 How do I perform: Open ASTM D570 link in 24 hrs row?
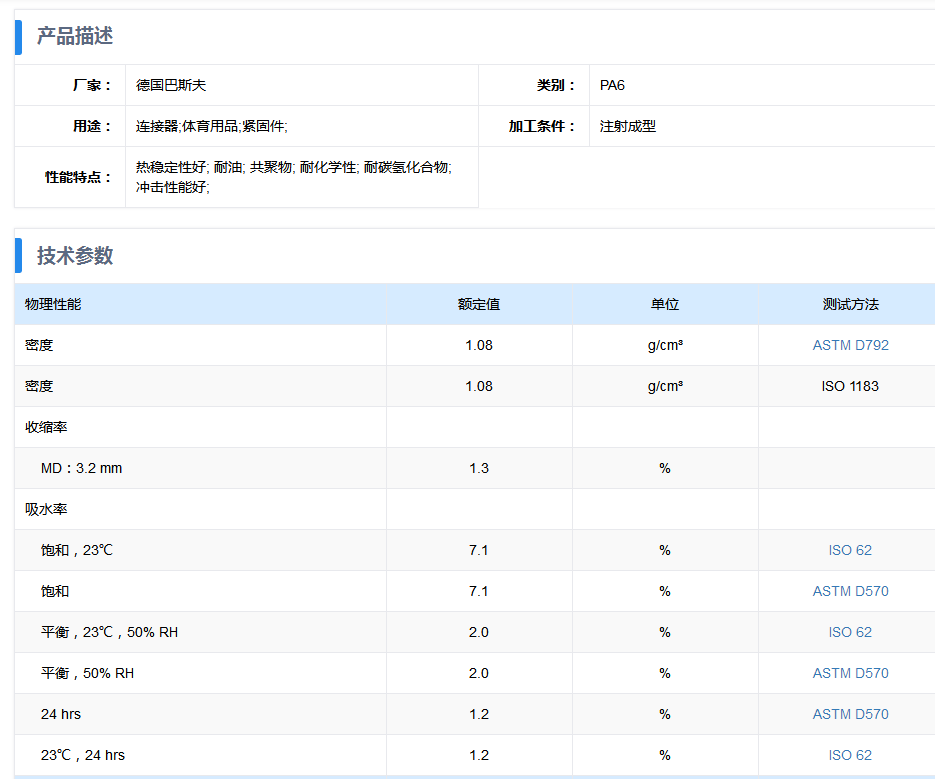(x=850, y=714)
